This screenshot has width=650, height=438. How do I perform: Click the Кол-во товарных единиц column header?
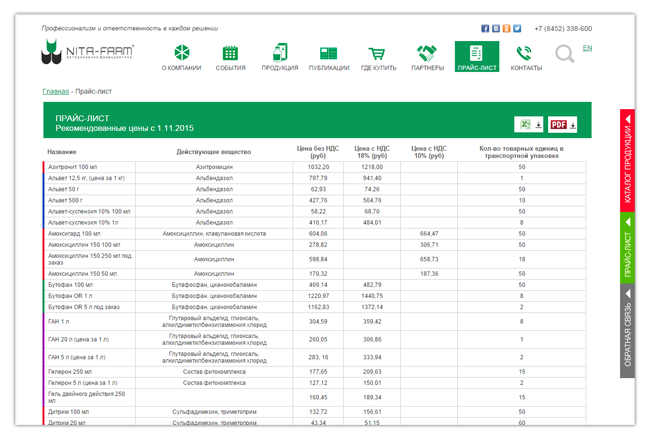(x=521, y=152)
